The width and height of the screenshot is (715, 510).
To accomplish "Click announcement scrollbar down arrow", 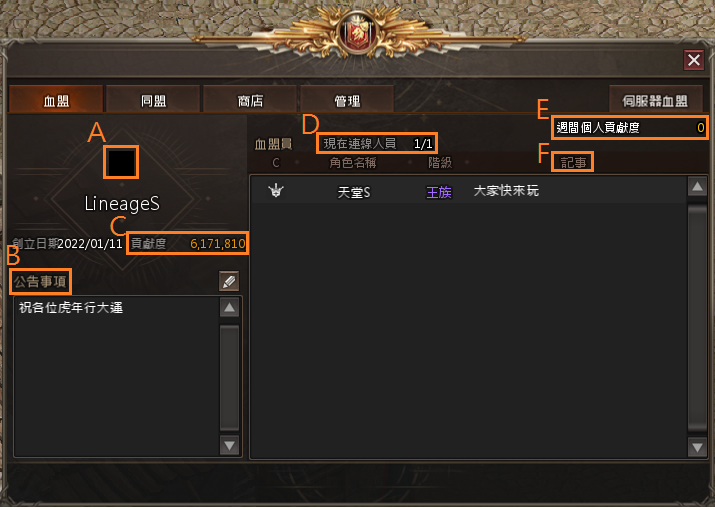I will click(x=229, y=445).
